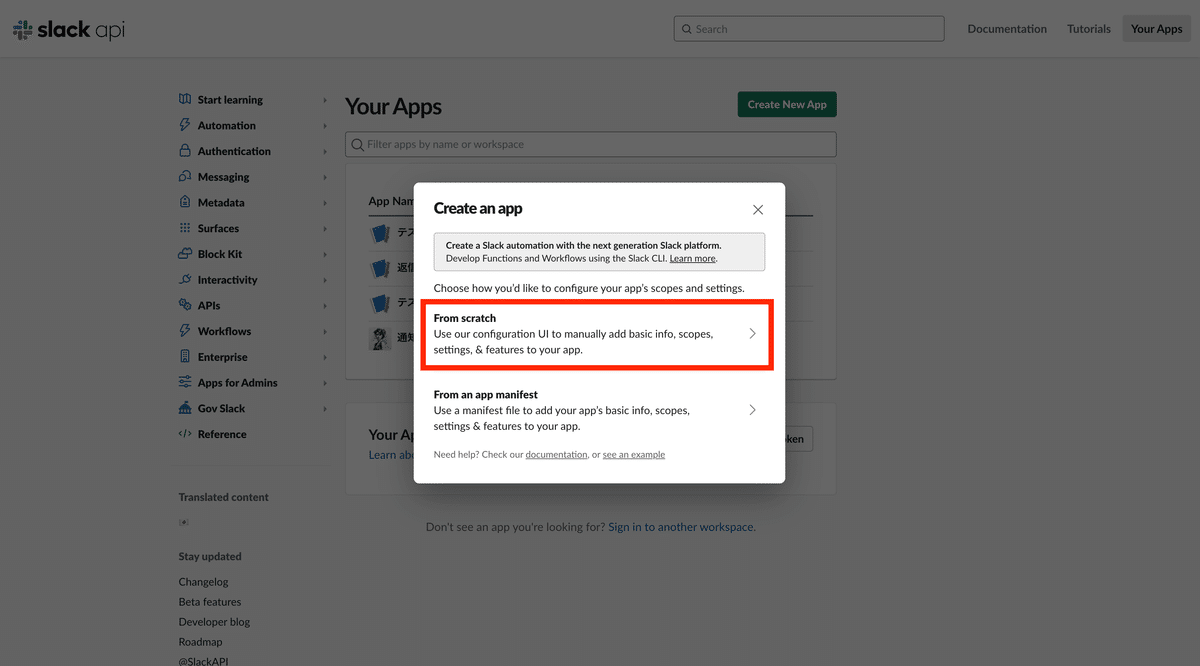Click the Translated content flag icon
The width and height of the screenshot is (1200, 666).
click(x=184, y=522)
